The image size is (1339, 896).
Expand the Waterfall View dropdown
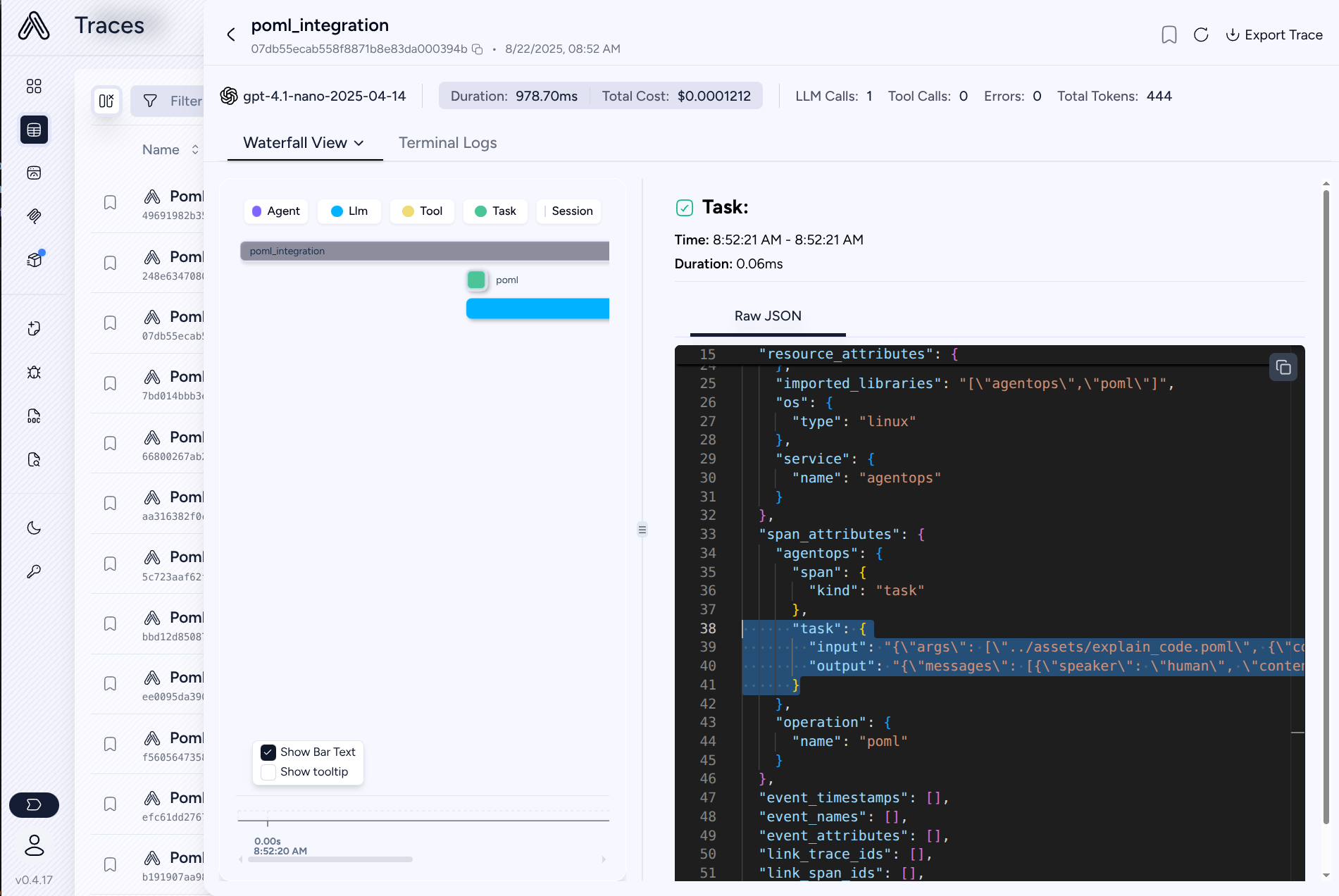304,143
